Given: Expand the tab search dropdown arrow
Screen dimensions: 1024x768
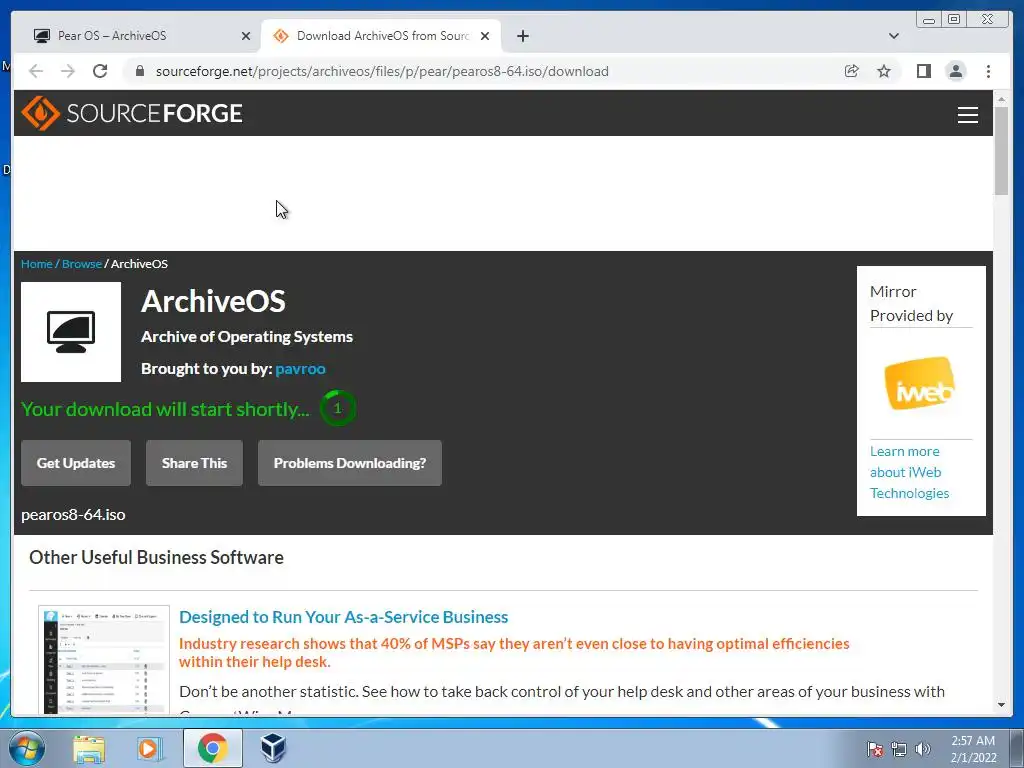Looking at the screenshot, I should point(893,36).
